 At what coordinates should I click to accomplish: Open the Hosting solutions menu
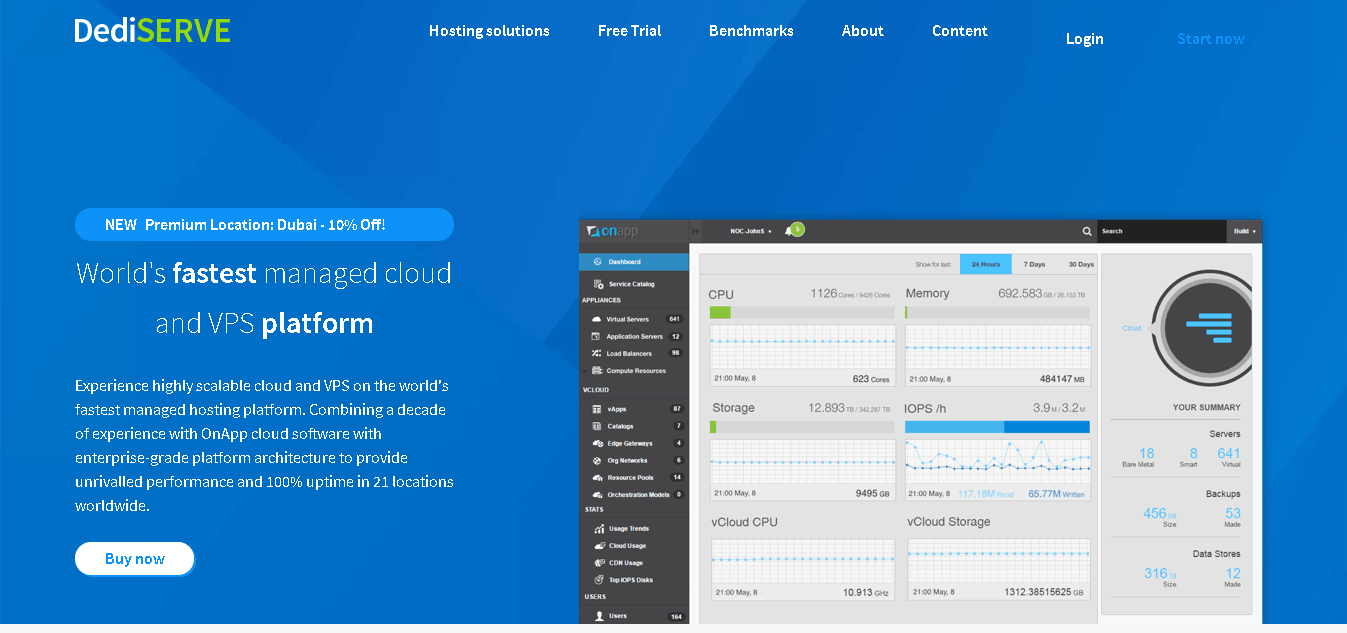tap(489, 31)
